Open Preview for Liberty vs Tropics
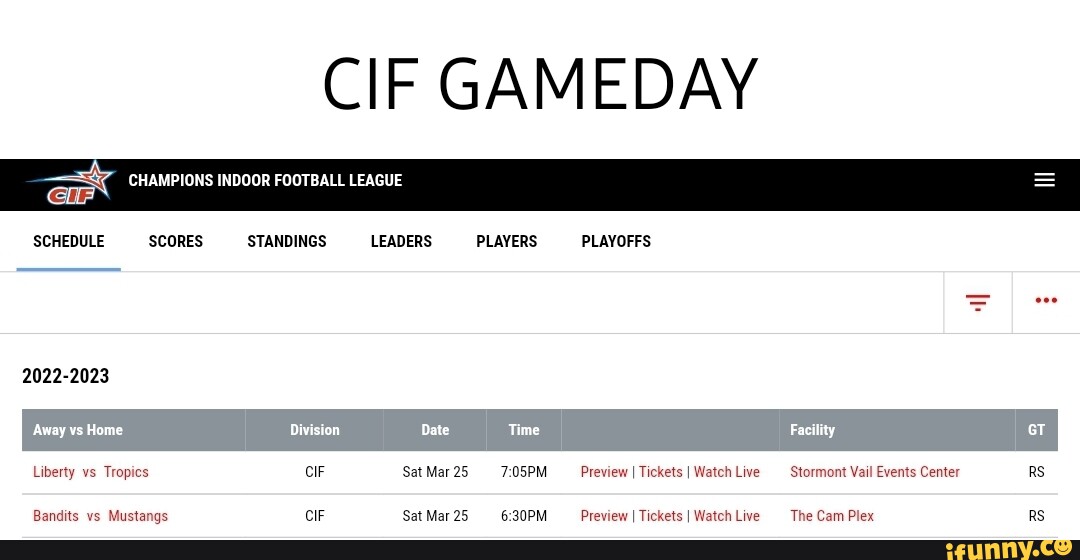The height and width of the screenshot is (560, 1080). click(604, 472)
